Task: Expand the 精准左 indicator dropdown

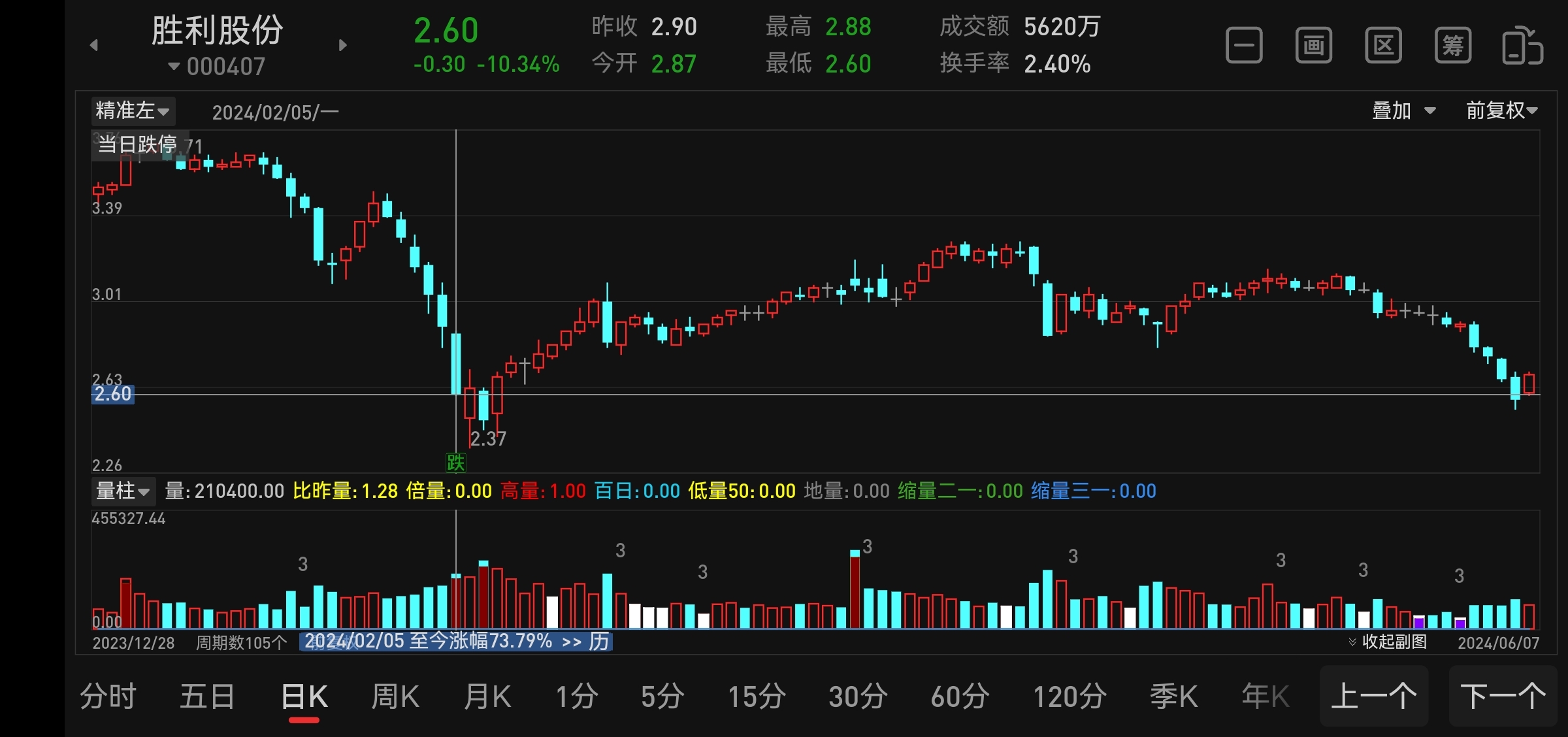Action: click(133, 110)
